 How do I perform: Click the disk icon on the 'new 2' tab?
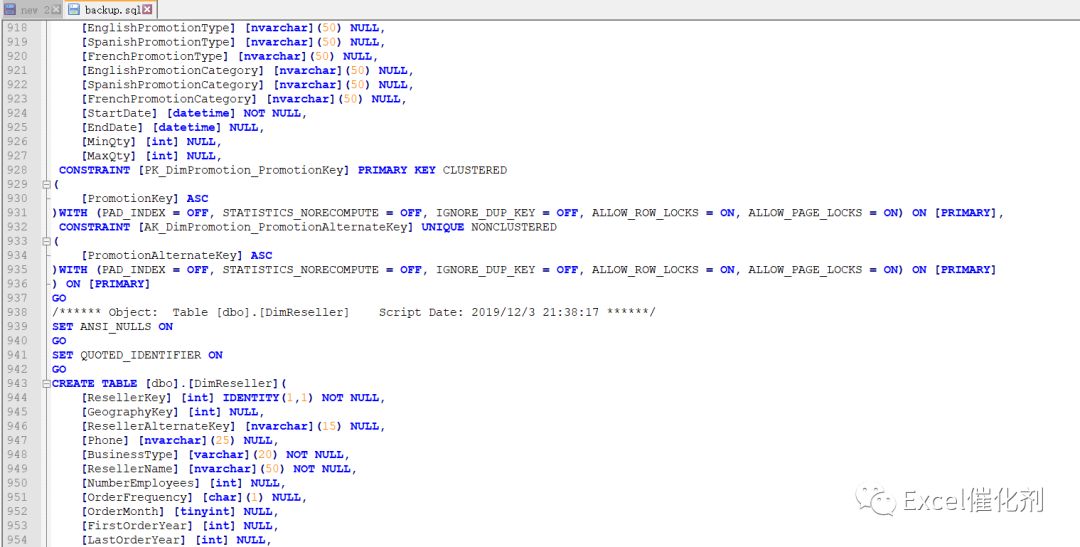[10, 10]
